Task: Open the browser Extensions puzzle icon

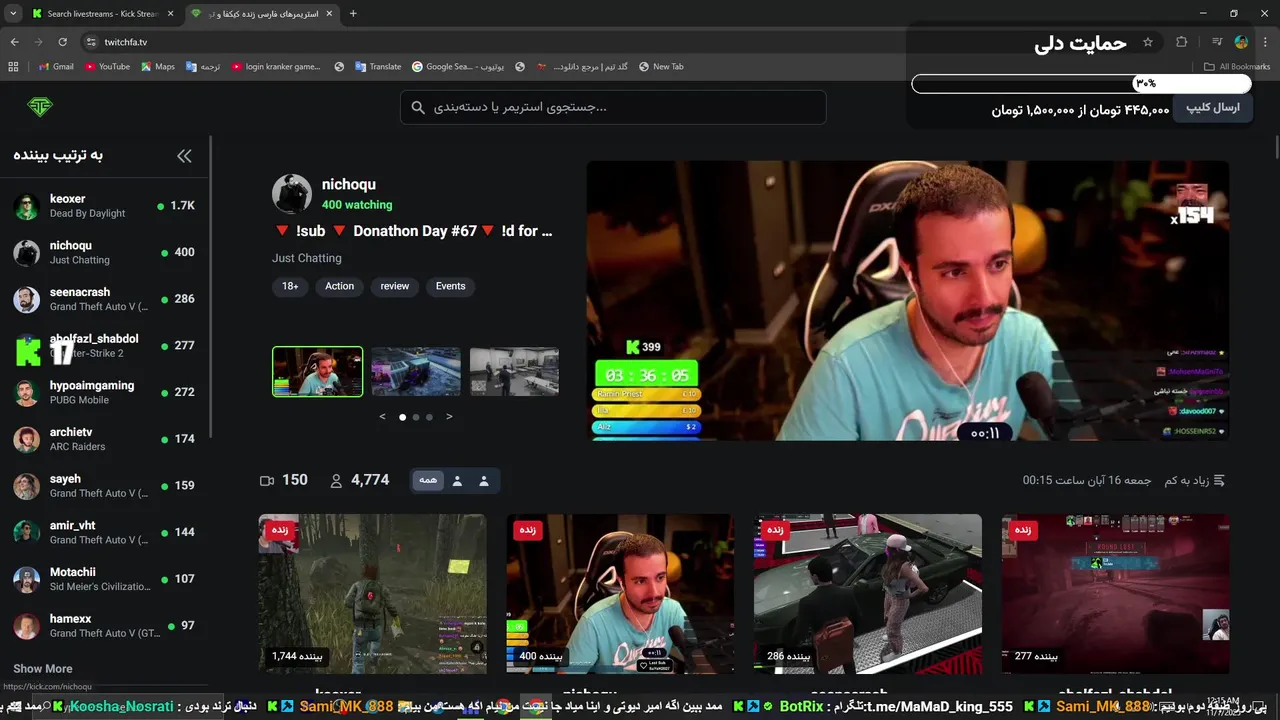Action: (x=1182, y=42)
